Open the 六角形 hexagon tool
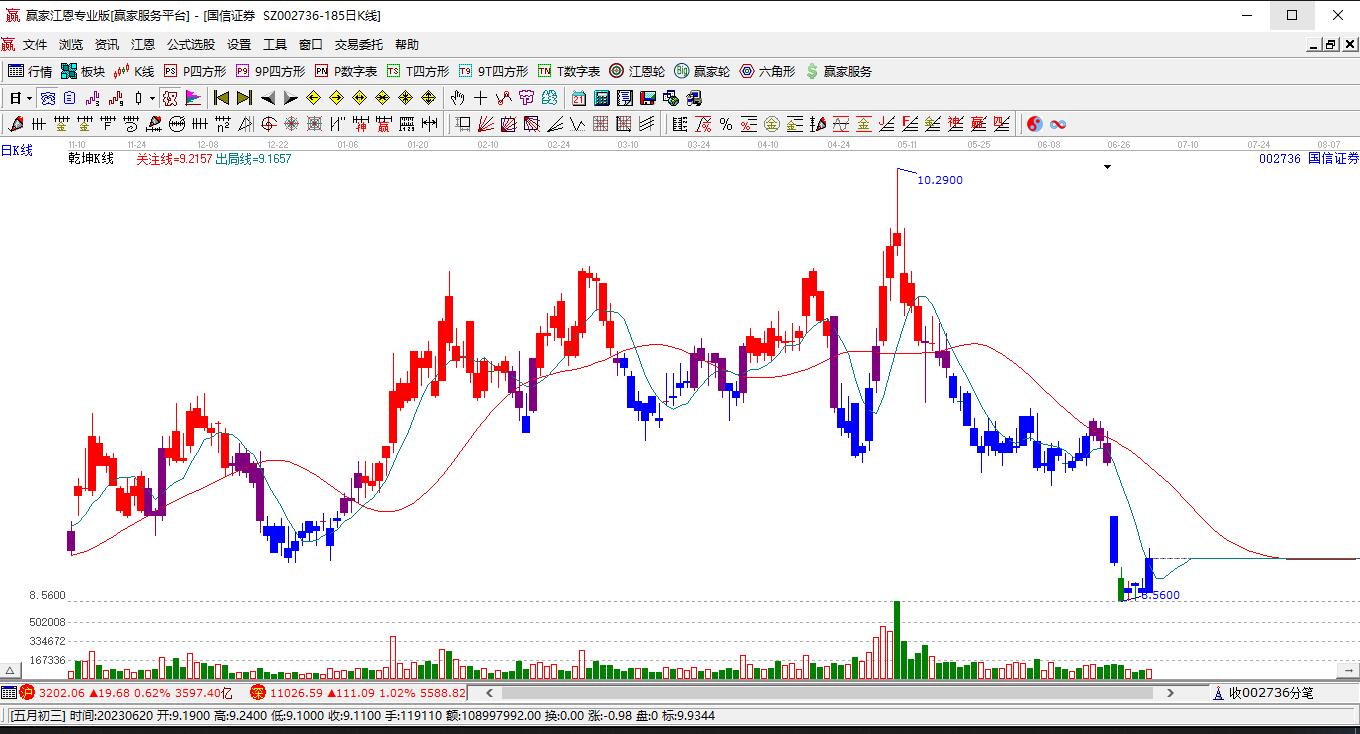The height and width of the screenshot is (734, 1360). click(x=767, y=71)
